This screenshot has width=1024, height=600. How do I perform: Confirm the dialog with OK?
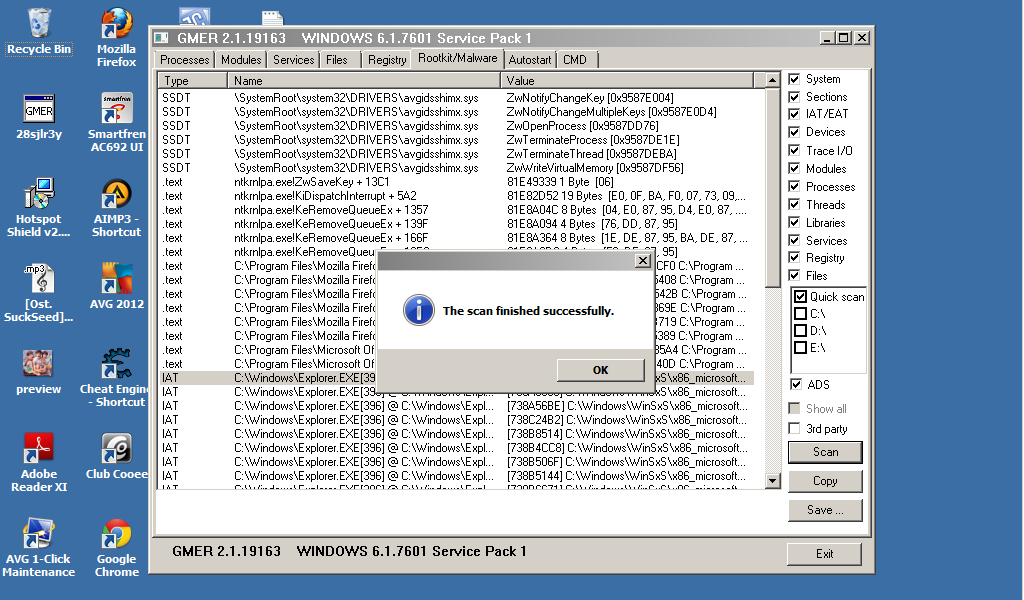point(600,370)
